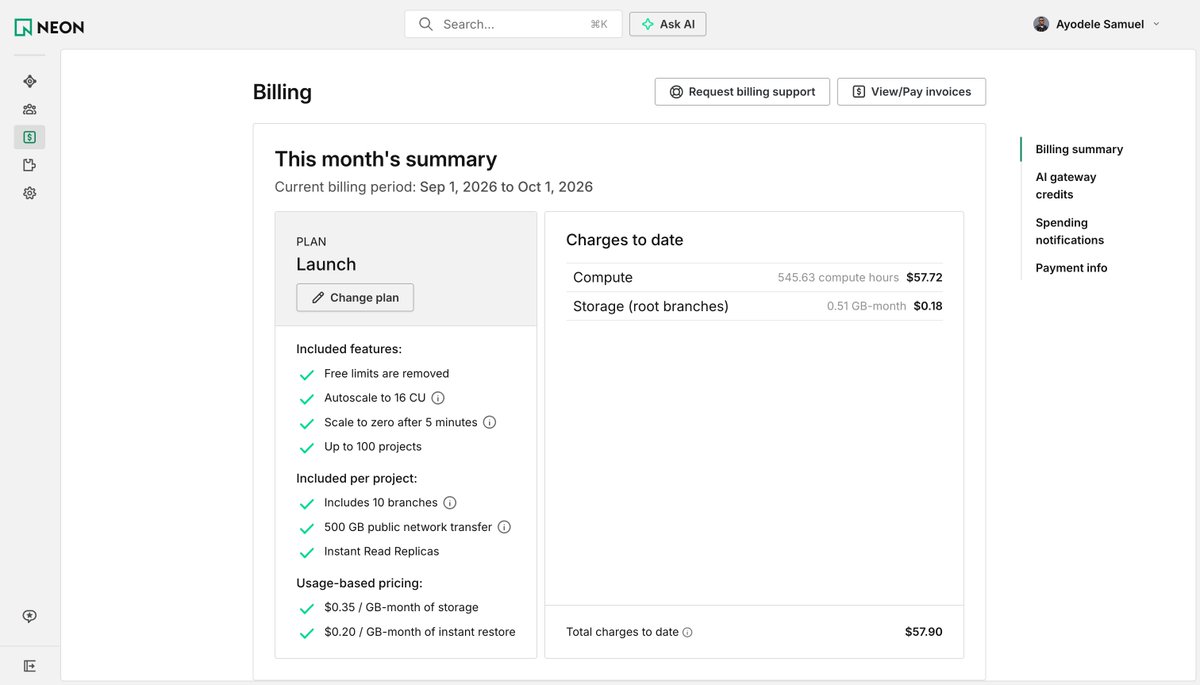Click the Ask AI button
Screen dimensions: 1200x685
click(667, 24)
